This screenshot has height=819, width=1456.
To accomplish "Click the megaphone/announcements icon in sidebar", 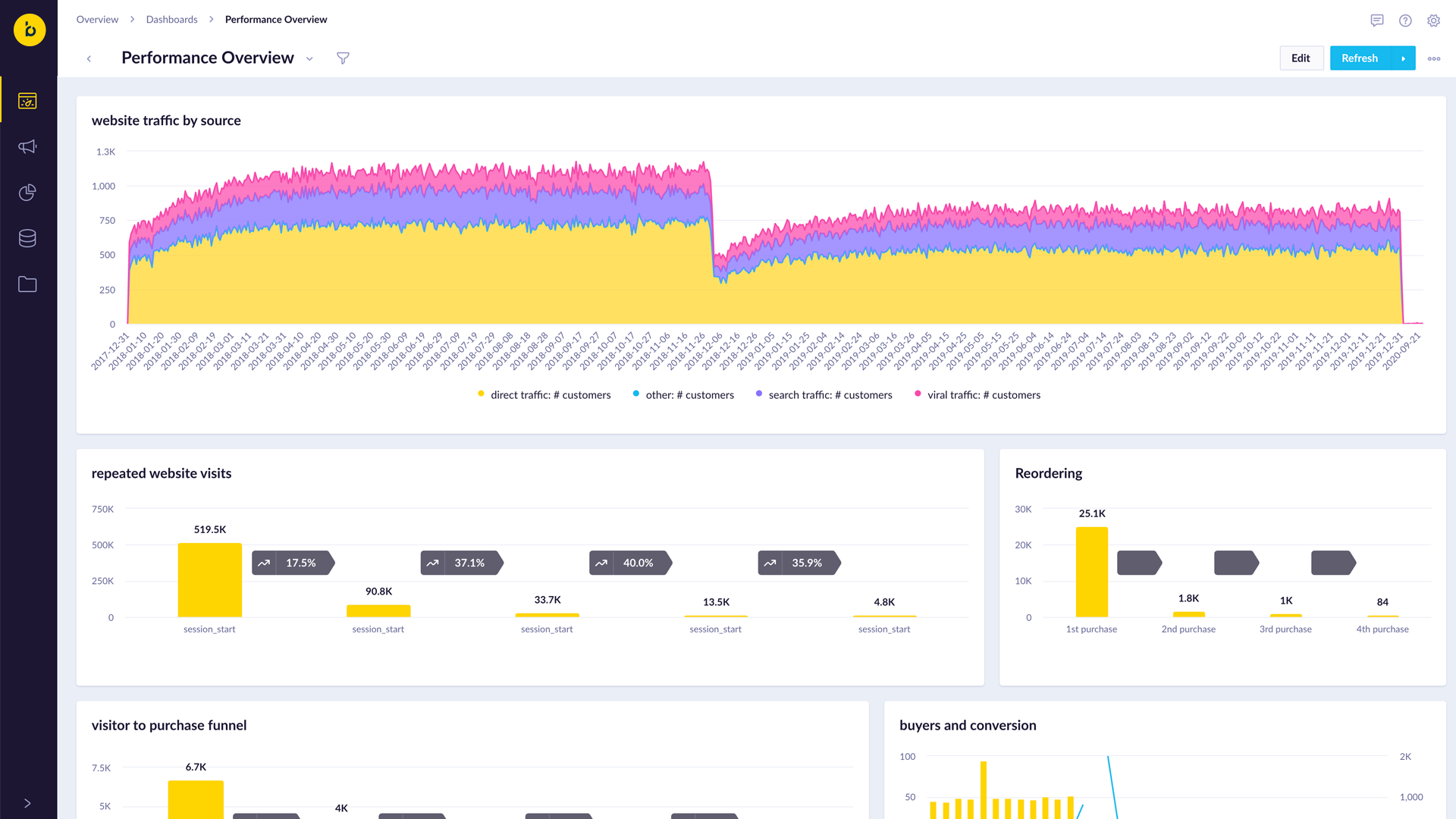I will coord(28,146).
